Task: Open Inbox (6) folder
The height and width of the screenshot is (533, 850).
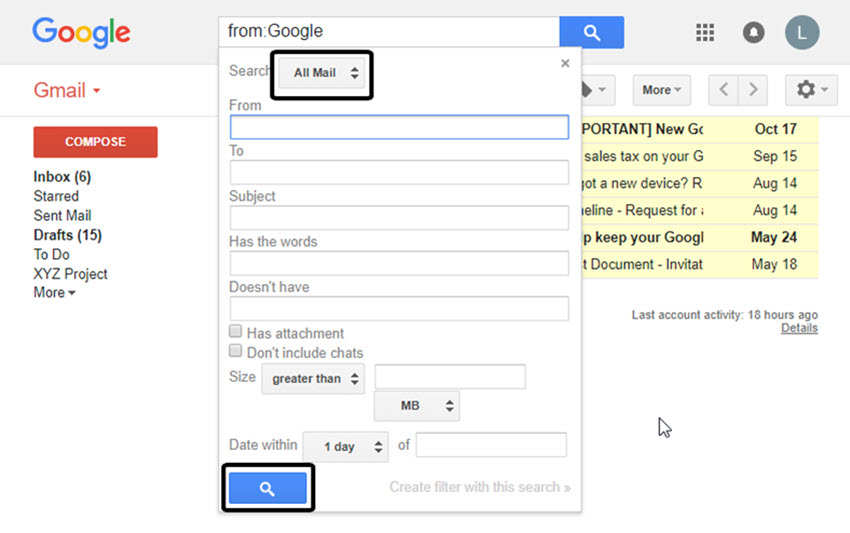Action: (x=62, y=177)
